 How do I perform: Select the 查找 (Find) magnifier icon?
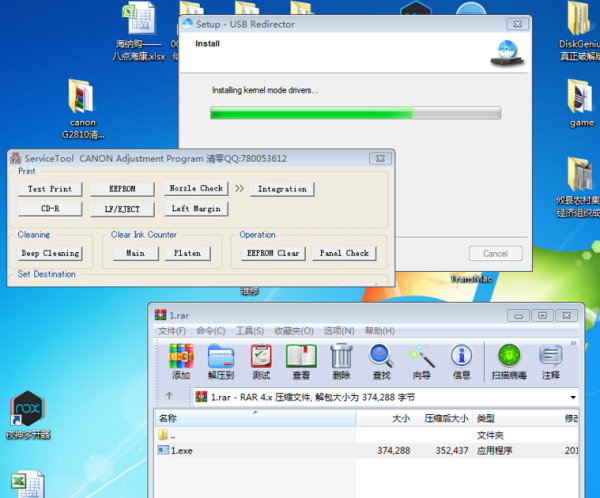pos(381,361)
